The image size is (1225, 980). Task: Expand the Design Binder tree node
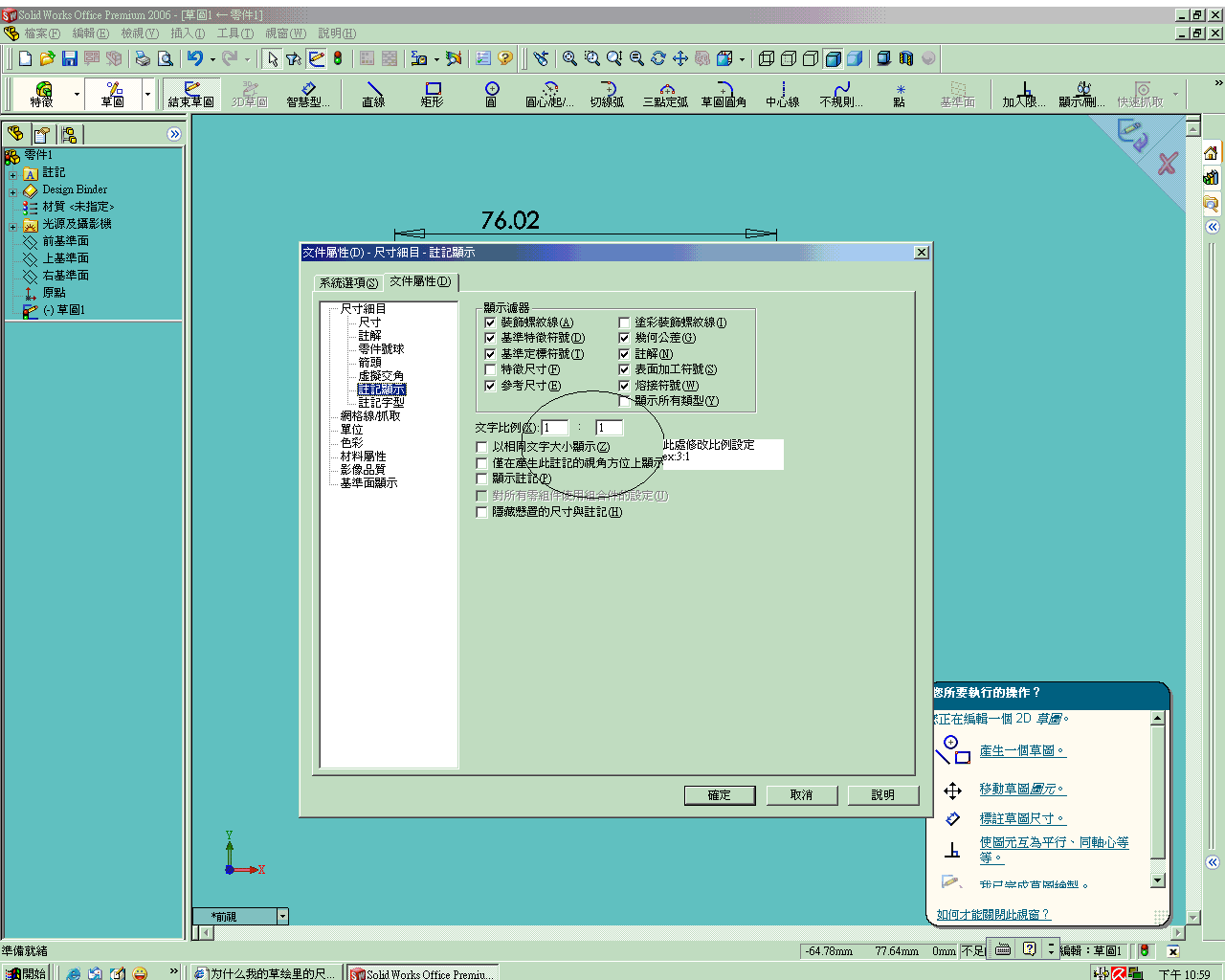click(x=13, y=191)
